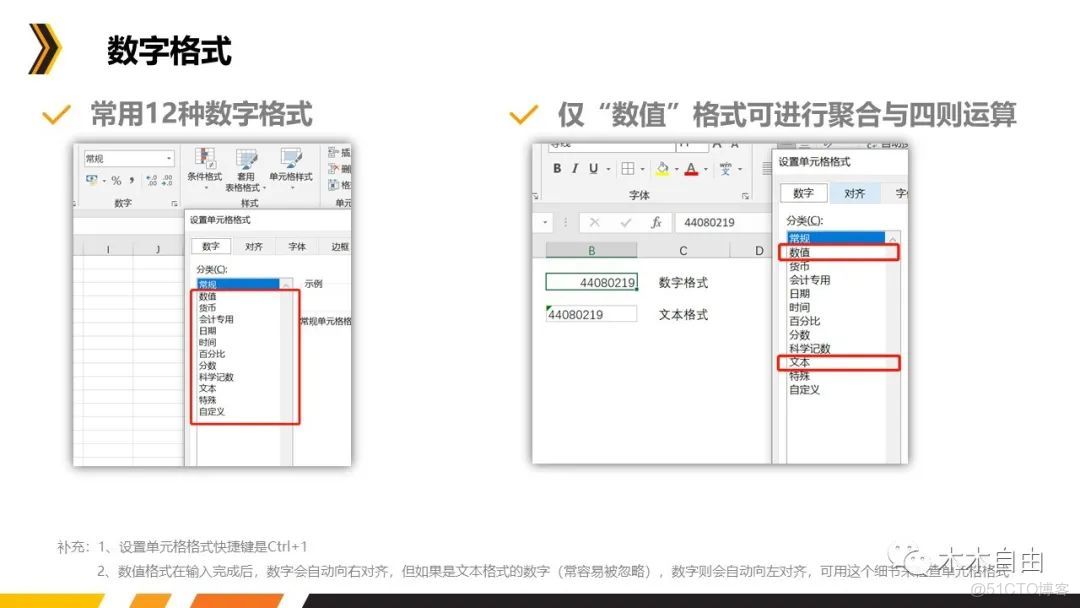
Task: Click the yellow highlight color swatch
Action: 661,173
